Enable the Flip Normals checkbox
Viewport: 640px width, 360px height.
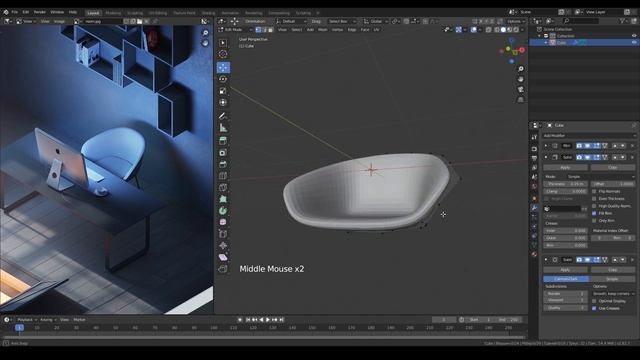594,191
